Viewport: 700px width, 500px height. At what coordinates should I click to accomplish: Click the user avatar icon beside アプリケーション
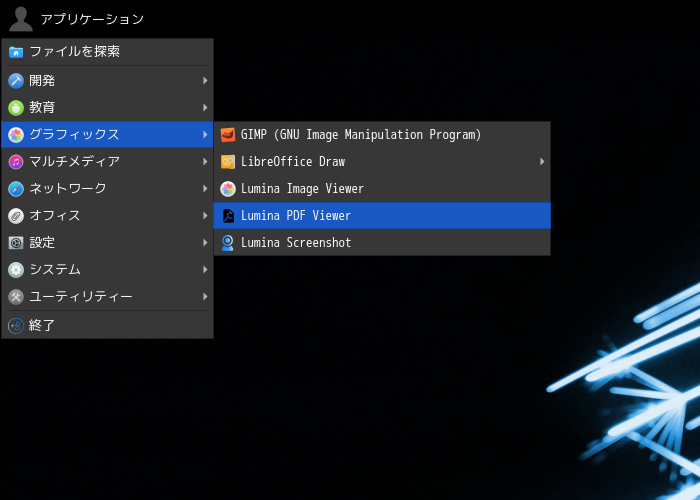pos(21,19)
